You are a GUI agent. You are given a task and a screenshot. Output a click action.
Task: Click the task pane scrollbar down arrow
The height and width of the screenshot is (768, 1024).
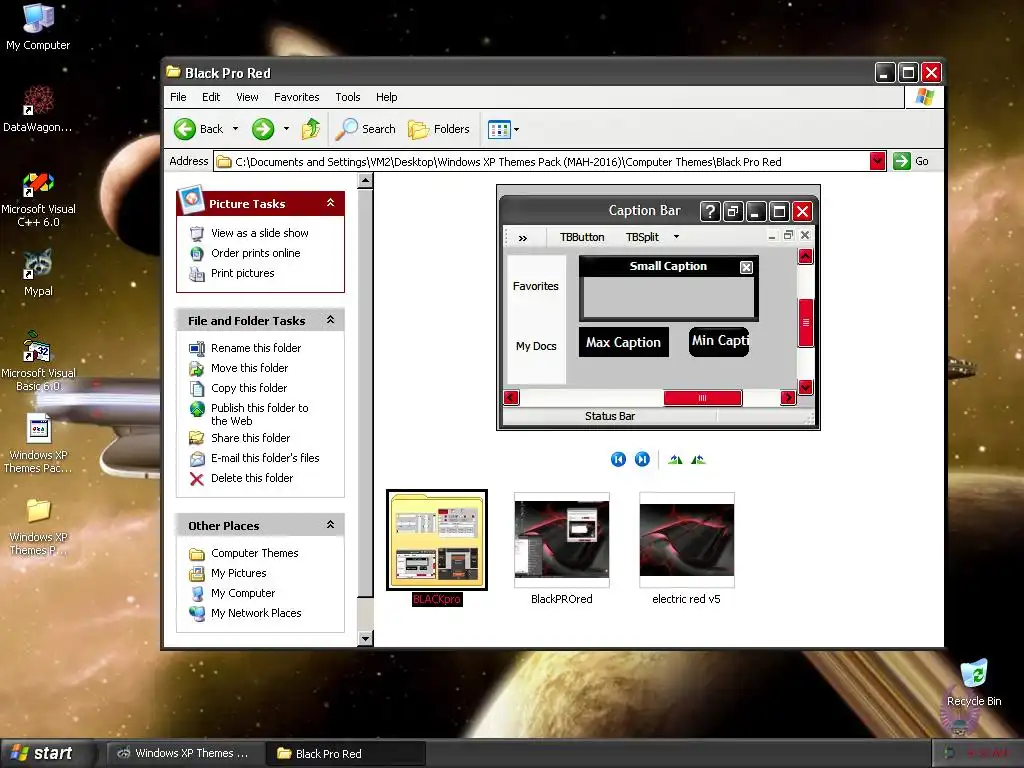tap(365, 639)
